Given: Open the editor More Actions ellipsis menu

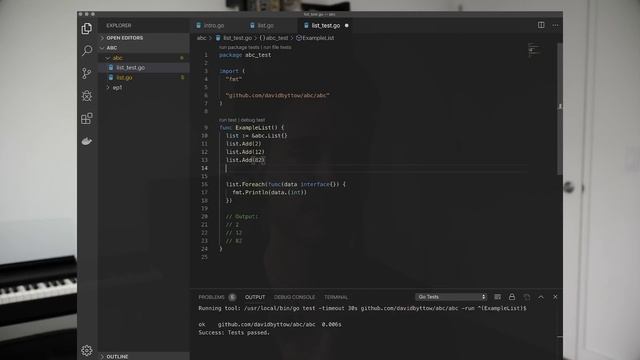Looking at the screenshot, I should click(556, 25).
